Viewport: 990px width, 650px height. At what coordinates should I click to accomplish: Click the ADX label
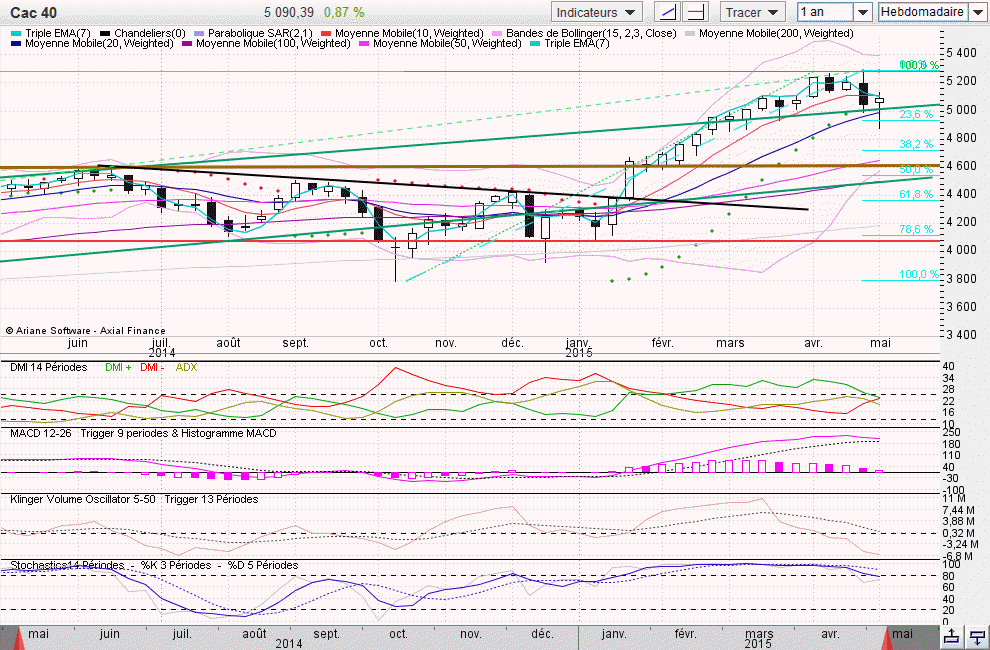pos(186,368)
